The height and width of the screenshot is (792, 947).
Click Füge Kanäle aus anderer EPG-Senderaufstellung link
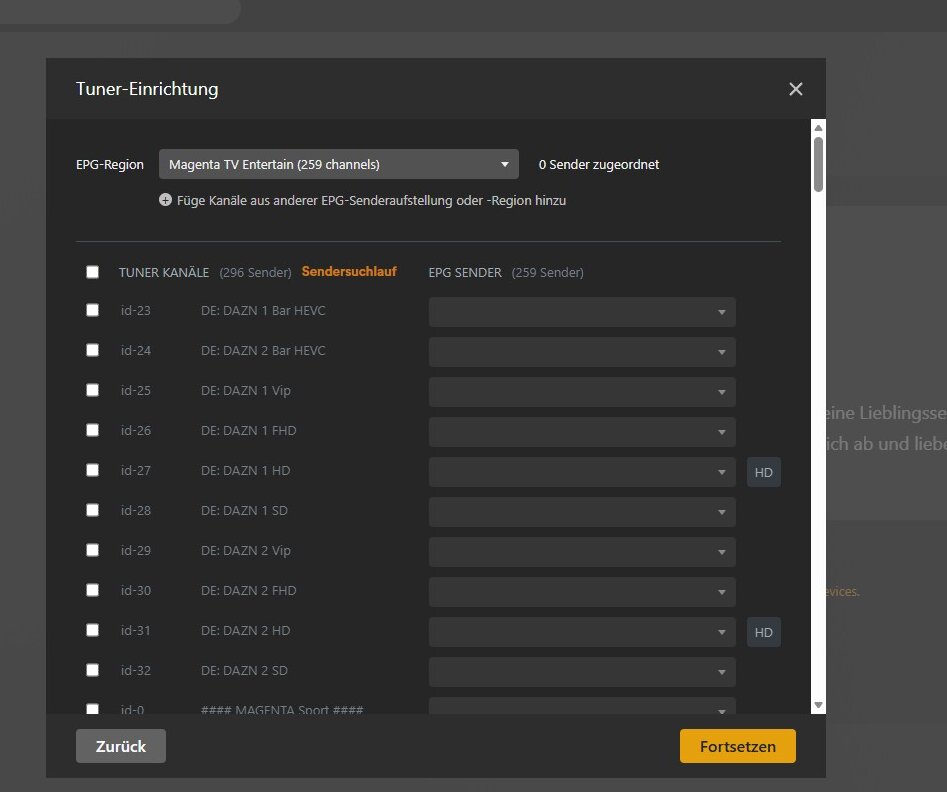(x=371, y=201)
